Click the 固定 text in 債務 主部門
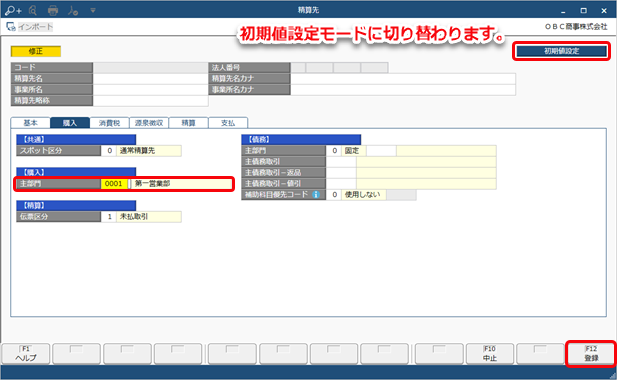Image resolution: width=617 pixels, height=380 pixels. tap(352, 151)
